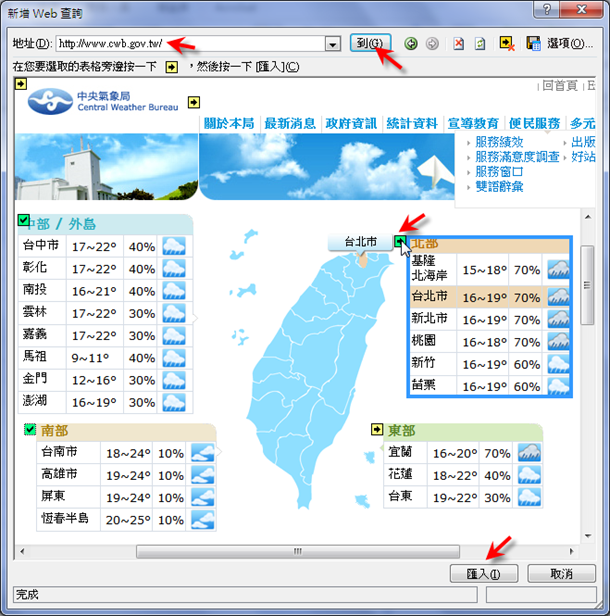
Task: Click the scroll right arrow
Action: coord(572,551)
